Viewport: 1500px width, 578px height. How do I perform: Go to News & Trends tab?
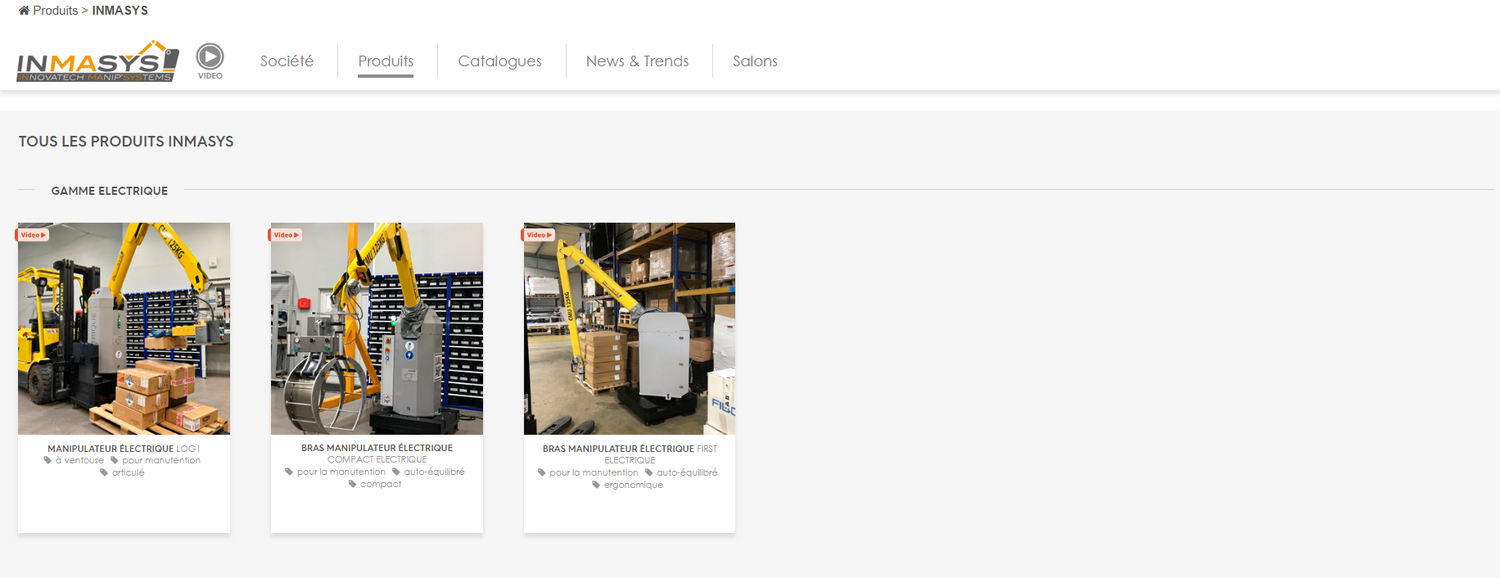637,61
